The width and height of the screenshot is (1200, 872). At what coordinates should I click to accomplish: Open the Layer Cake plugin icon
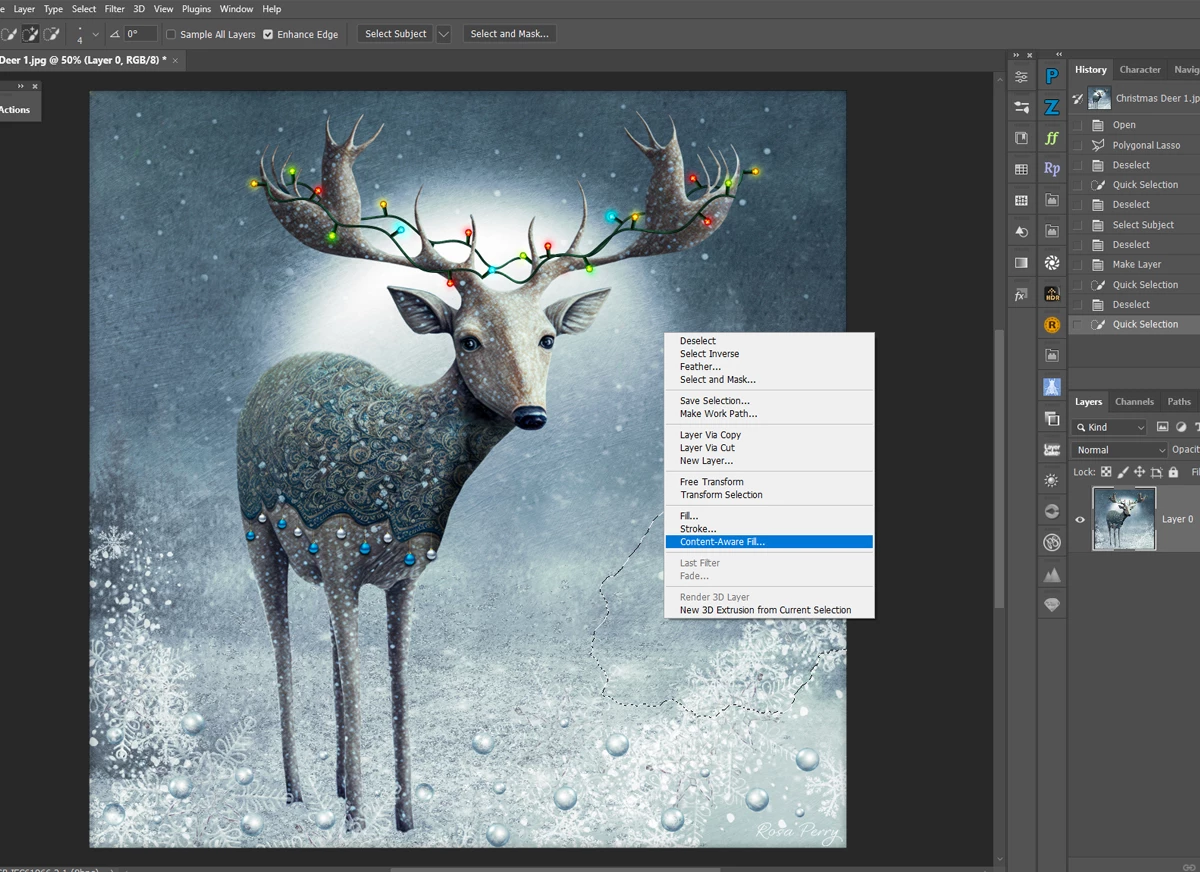tap(1052, 449)
